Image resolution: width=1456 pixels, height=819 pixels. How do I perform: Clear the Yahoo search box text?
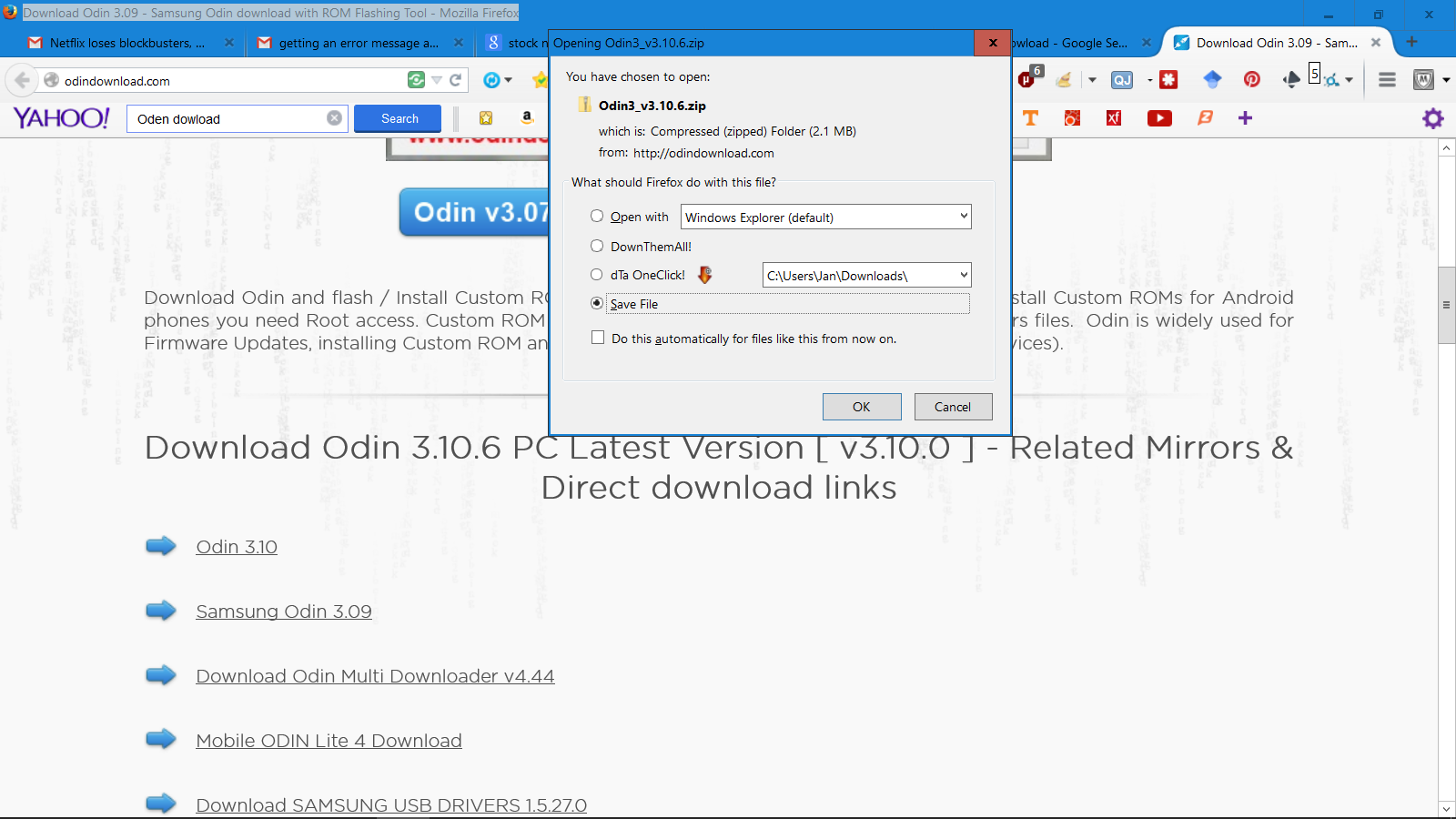pyautogui.click(x=334, y=118)
